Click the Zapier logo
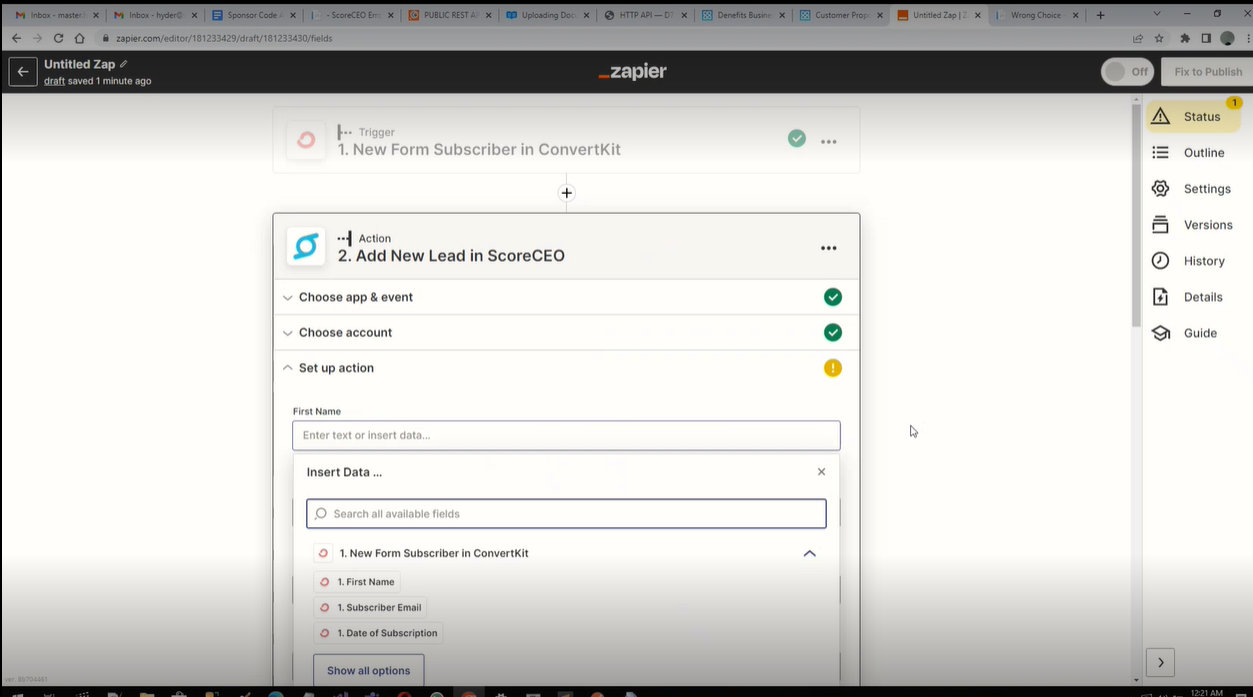 coord(632,72)
